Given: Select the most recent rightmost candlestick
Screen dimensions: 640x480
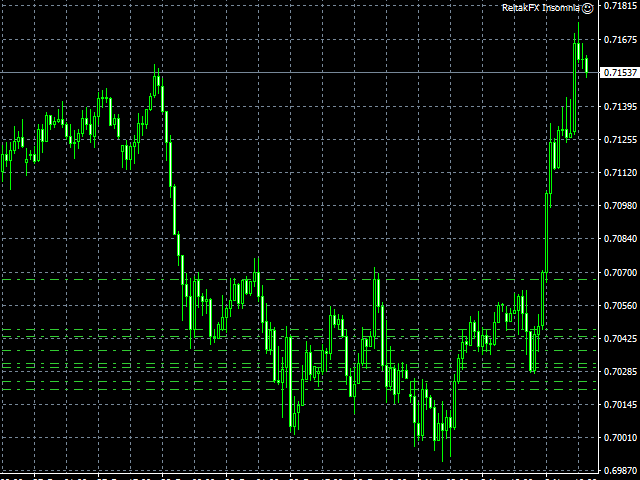Looking at the screenshot, I should pyautogui.click(x=587, y=66).
